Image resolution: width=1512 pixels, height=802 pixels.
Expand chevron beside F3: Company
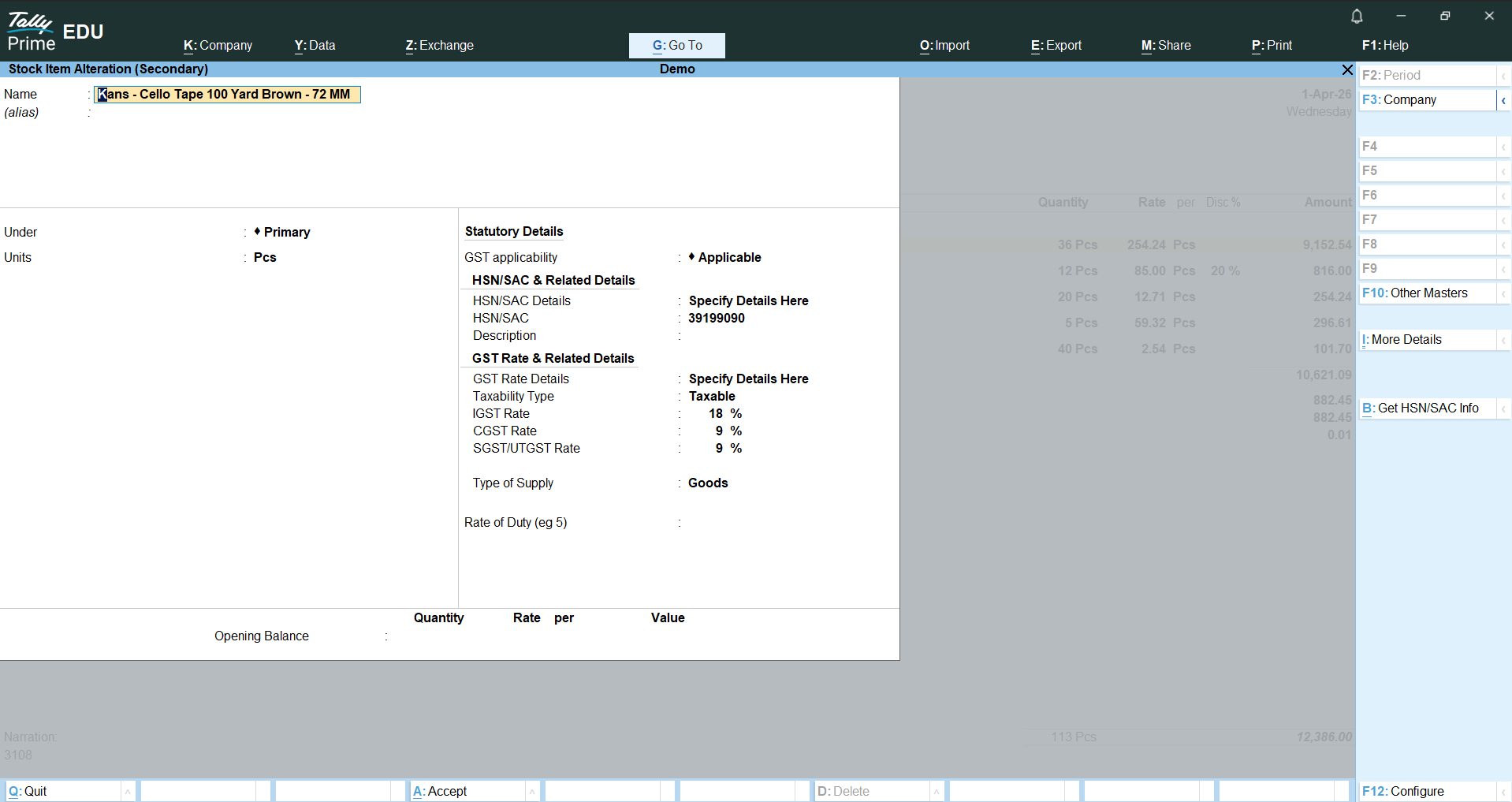pyautogui.click(x=1503, y=100)
